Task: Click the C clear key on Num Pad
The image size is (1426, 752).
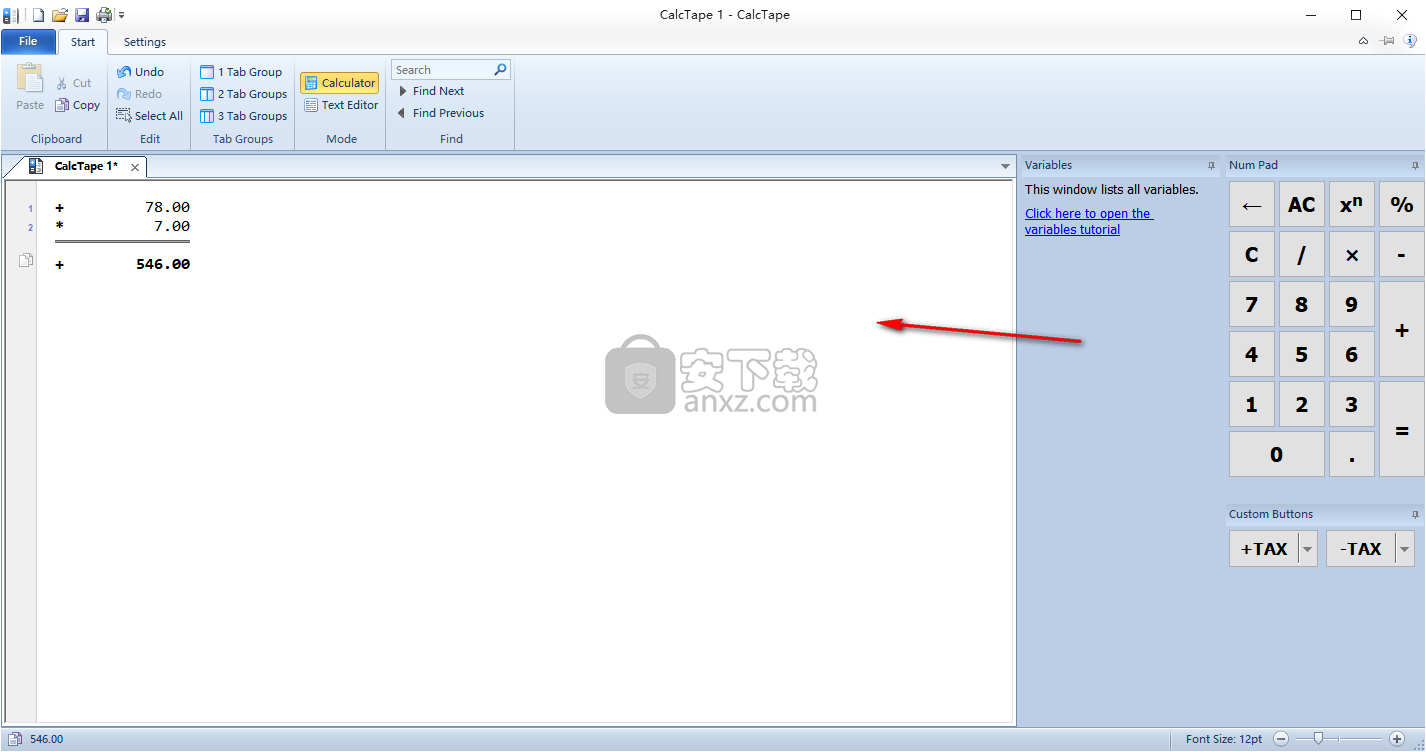Action: point(1251,255)
